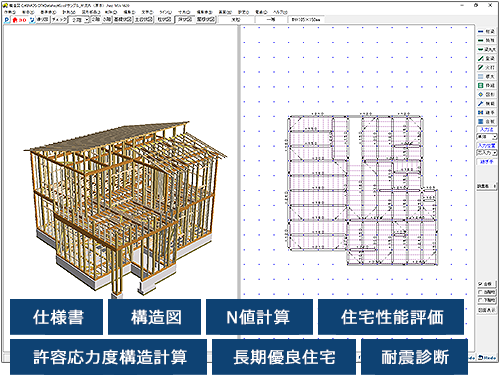500x380 pixels.
Task: Toggle the checked checkbox in lower right panel
Action: (480, 284)
